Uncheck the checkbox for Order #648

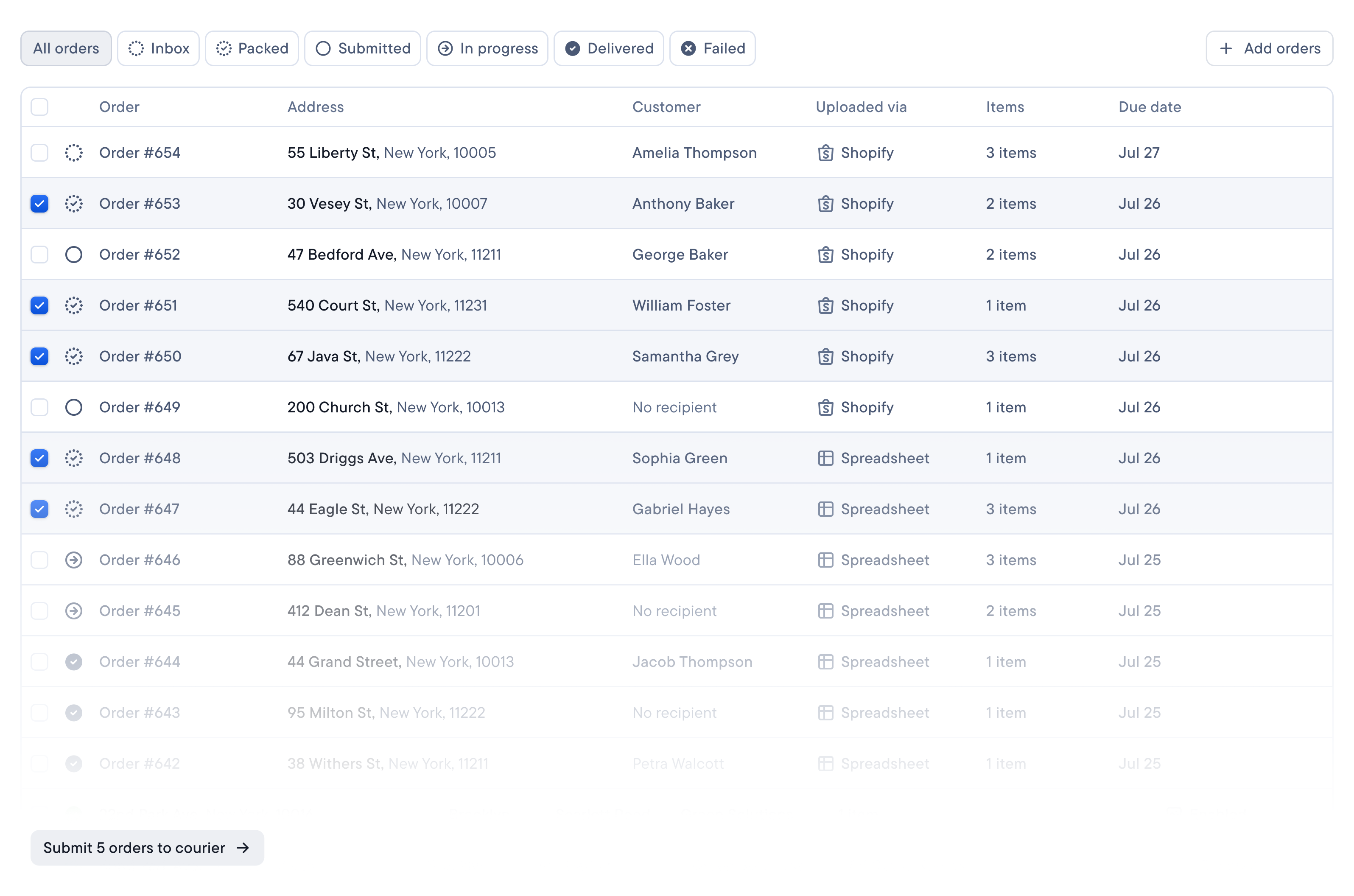(39, 458)
